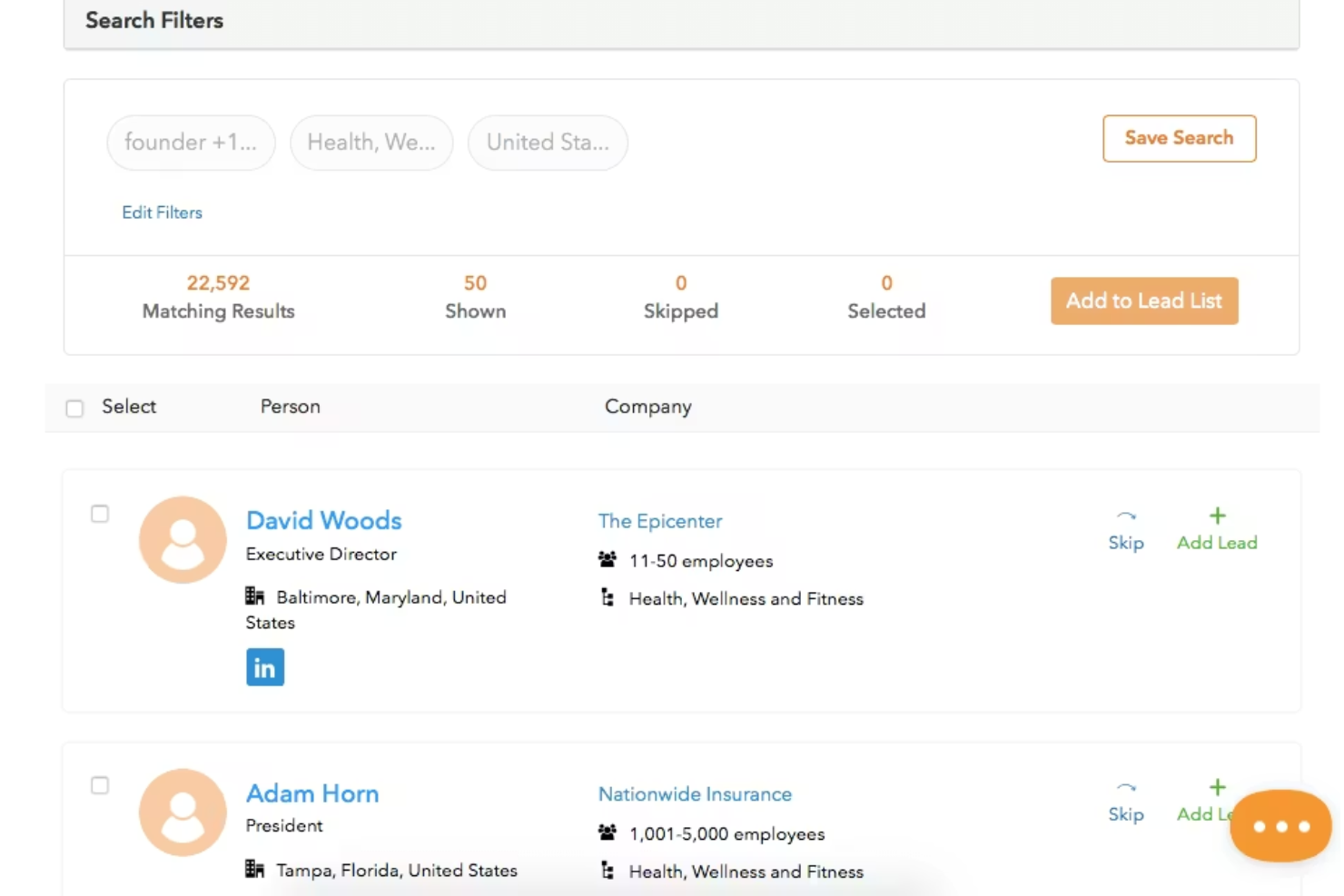The image size is (1344, 896).
Task: Check the box for David Woods
Action: (x=100, y=514)
